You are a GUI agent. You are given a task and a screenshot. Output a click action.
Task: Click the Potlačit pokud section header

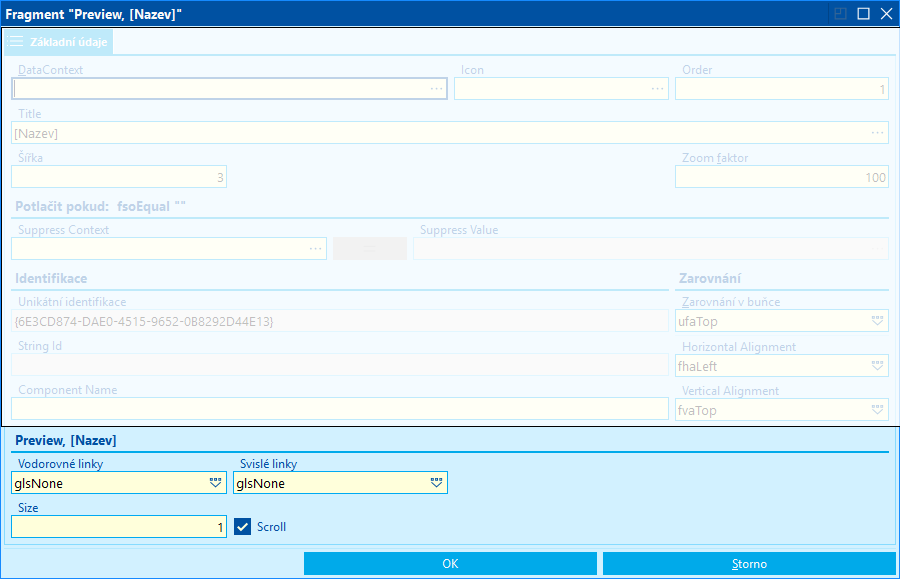pyautogui.click(x=100, y=207)
